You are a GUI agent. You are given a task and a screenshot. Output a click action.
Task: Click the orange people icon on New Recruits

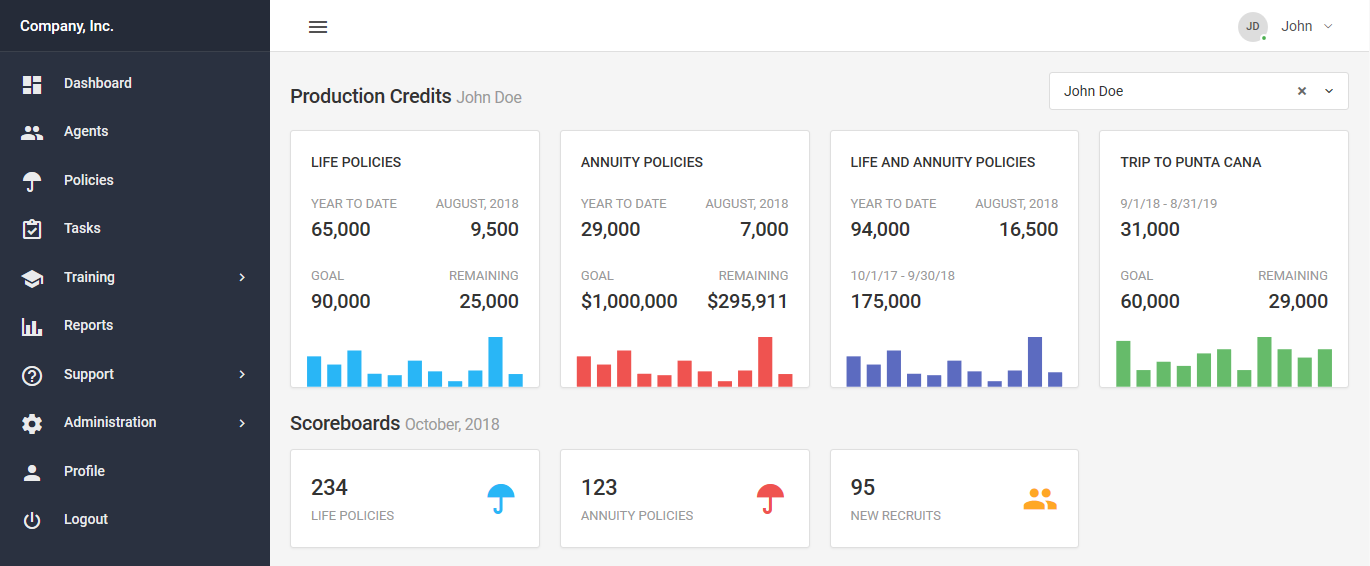tap(1040, 499)
